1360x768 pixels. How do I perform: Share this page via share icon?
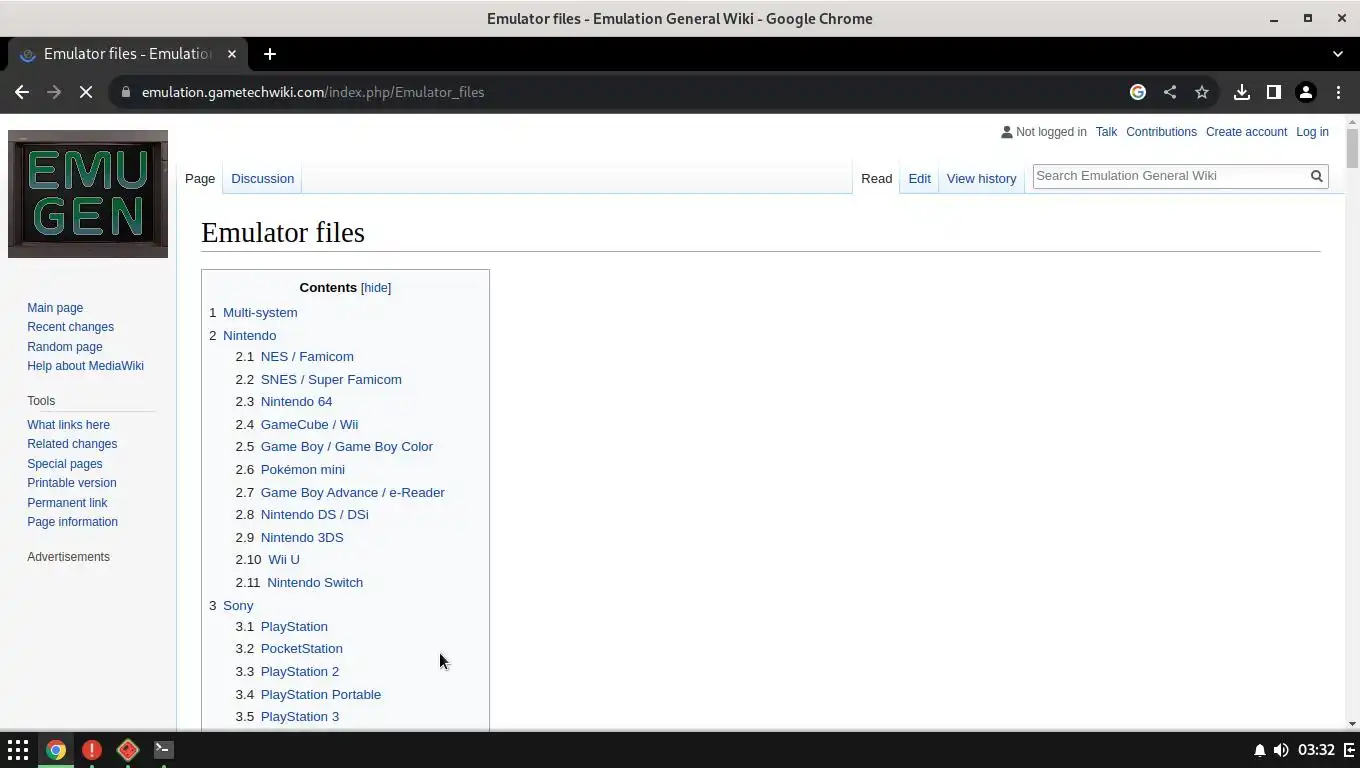(1170, 92)
